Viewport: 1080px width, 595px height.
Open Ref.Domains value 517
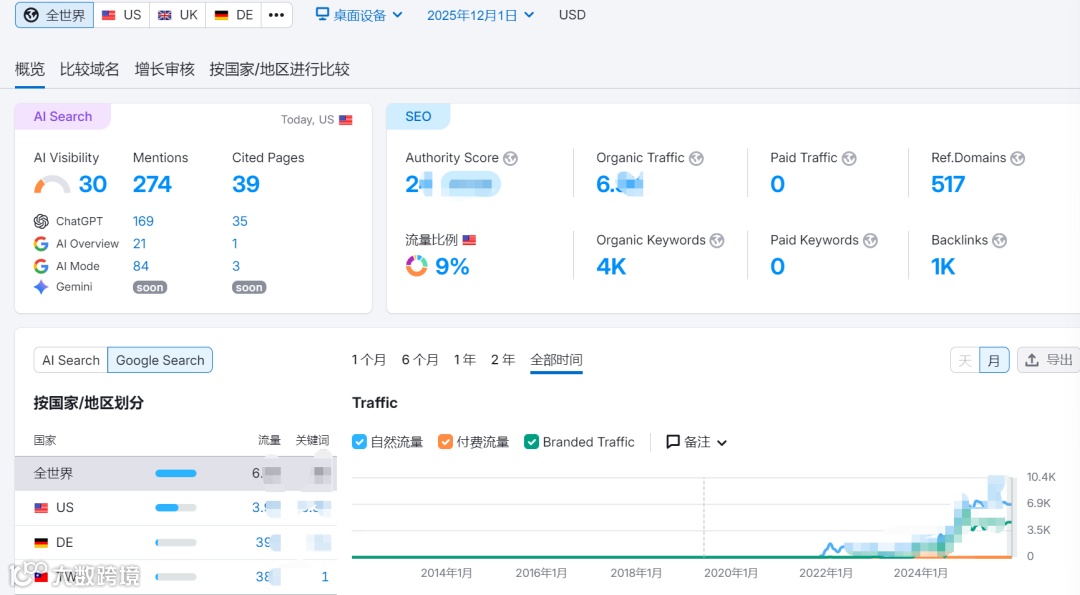pyautogui.click(x=948, y=185)
